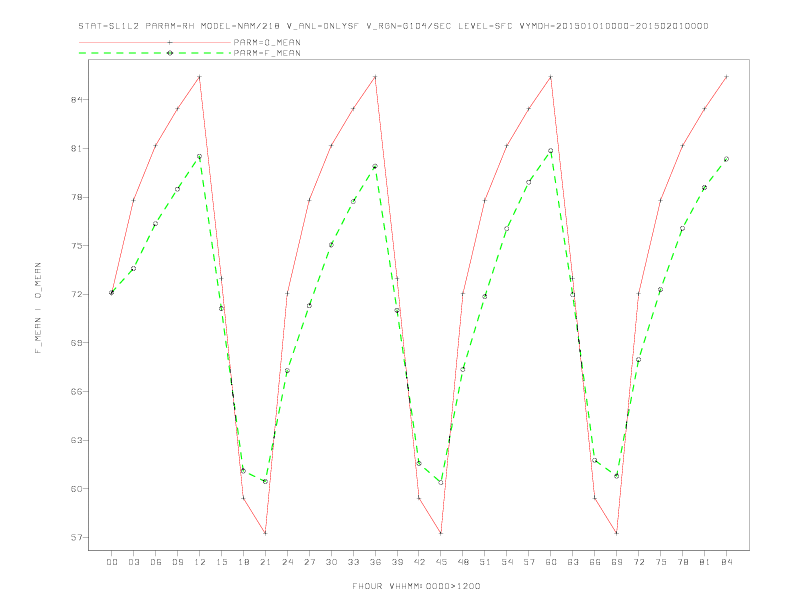Click x-axis tick label 81

click(x=705, y=562)
